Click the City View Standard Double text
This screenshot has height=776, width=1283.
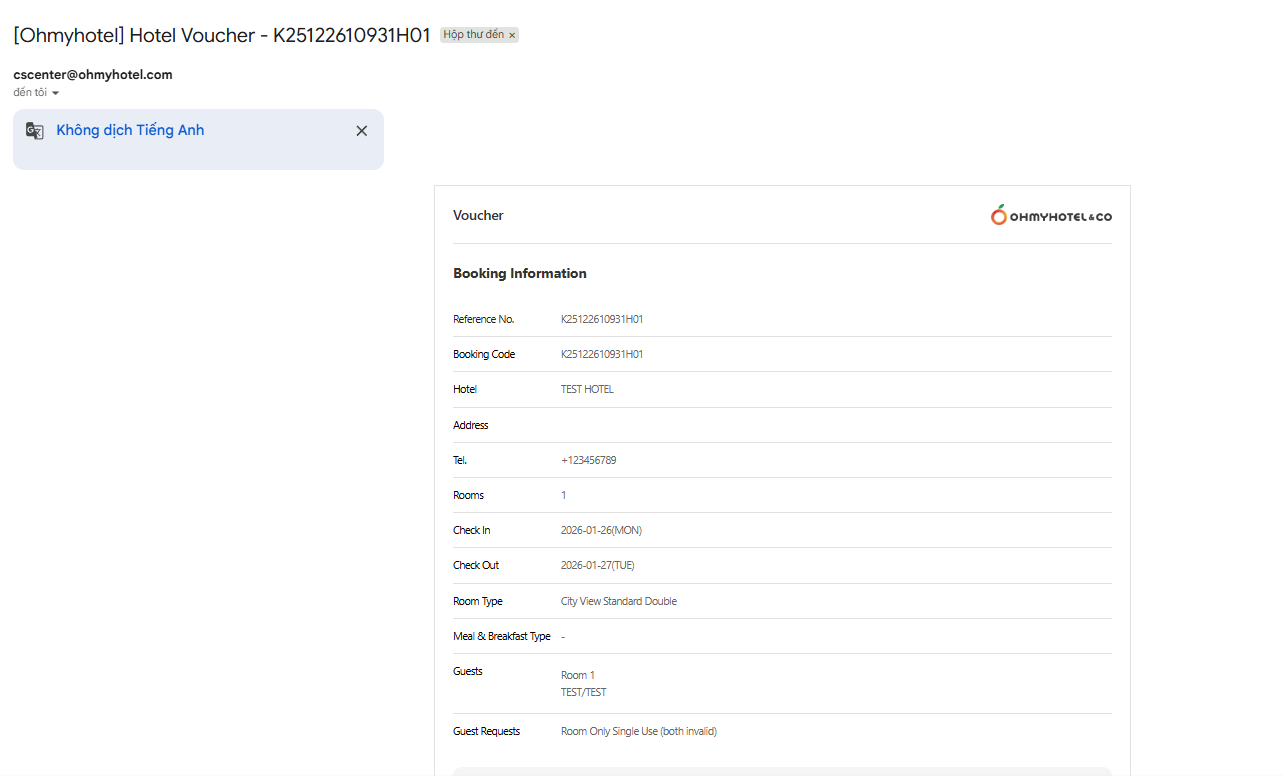coord(618,601)
